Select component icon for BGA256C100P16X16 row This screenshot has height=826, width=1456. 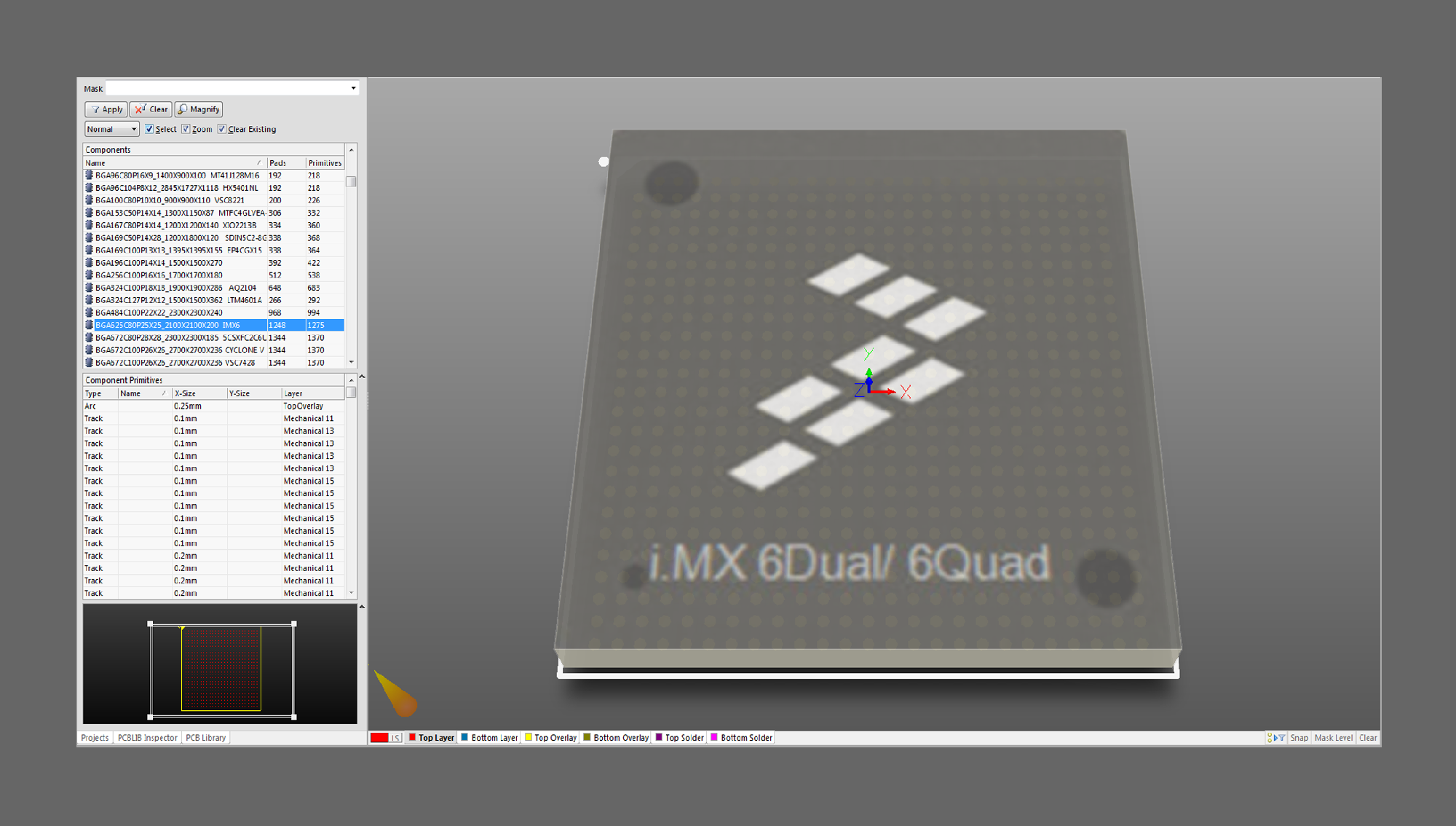tap(90, 275)
